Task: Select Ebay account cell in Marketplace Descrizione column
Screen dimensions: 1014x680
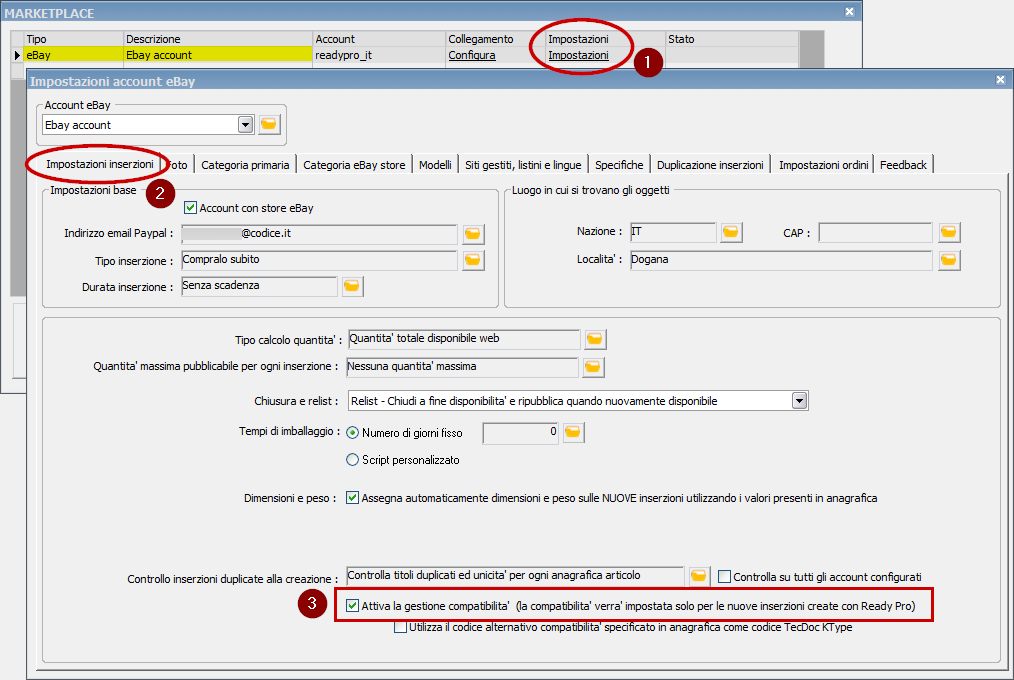Action: coord(218,55)
